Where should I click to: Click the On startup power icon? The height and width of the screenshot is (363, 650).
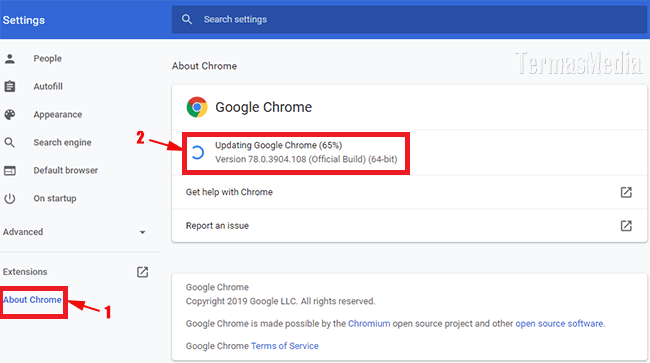coord(10,198)
